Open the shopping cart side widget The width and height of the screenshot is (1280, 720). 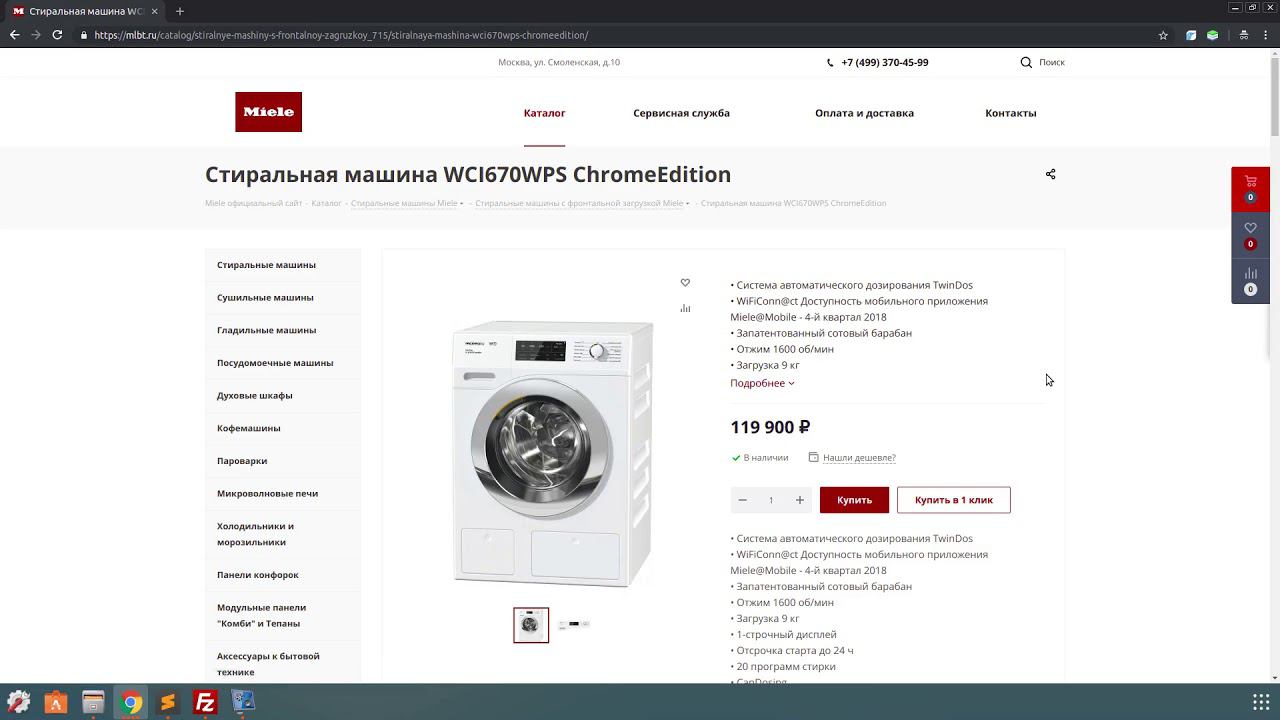click(1250, 188)
